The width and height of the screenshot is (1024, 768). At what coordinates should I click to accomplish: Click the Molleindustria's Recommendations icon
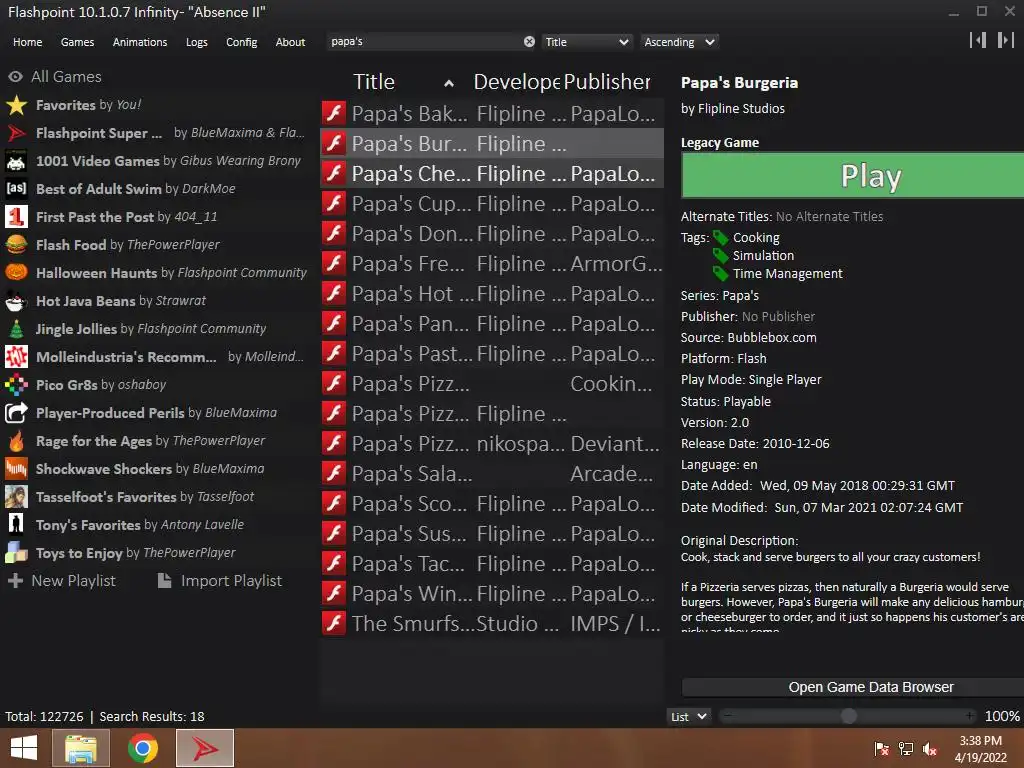click(16, 357)
